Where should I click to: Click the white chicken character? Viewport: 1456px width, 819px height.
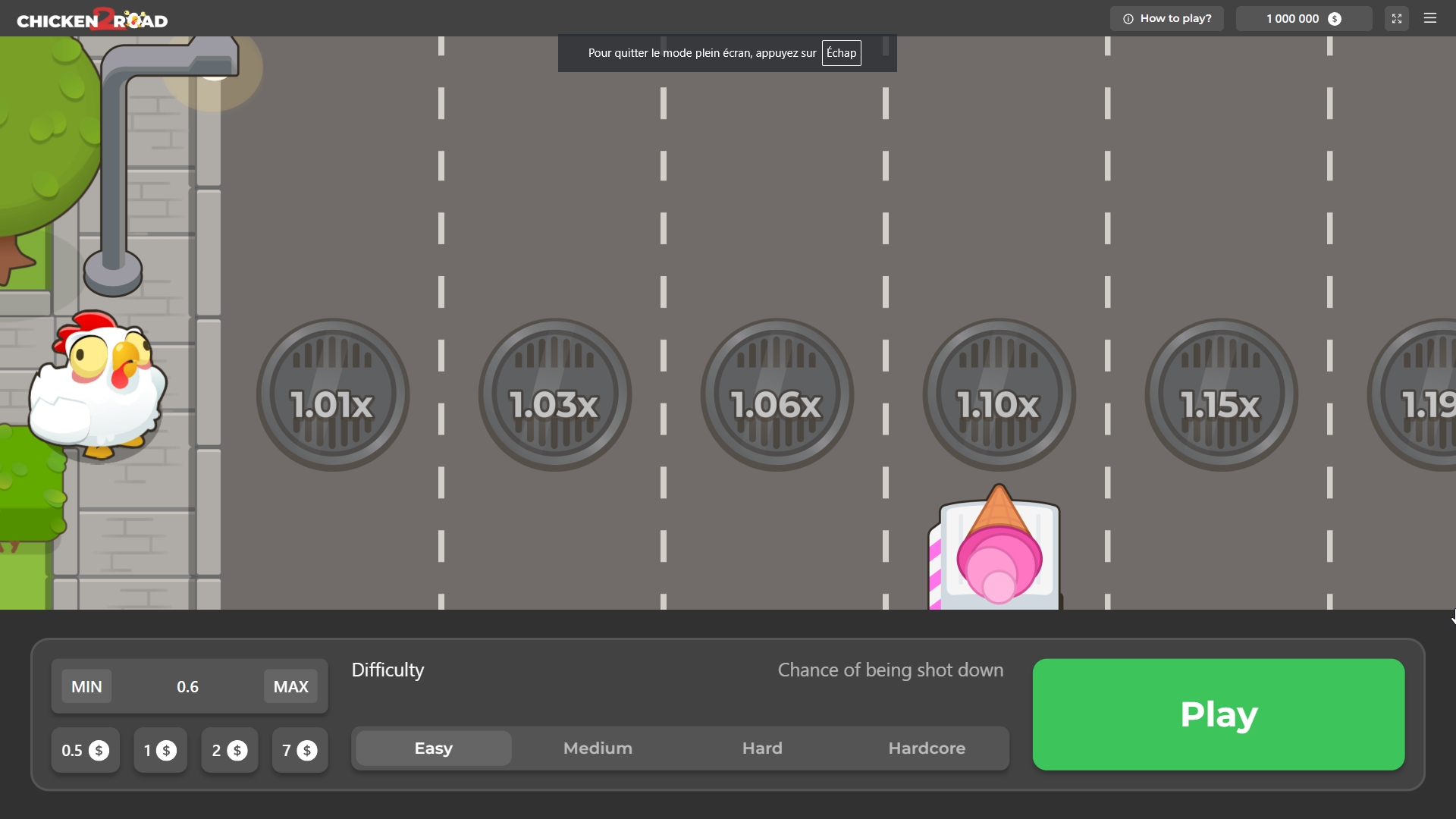(x=97, y=384)
